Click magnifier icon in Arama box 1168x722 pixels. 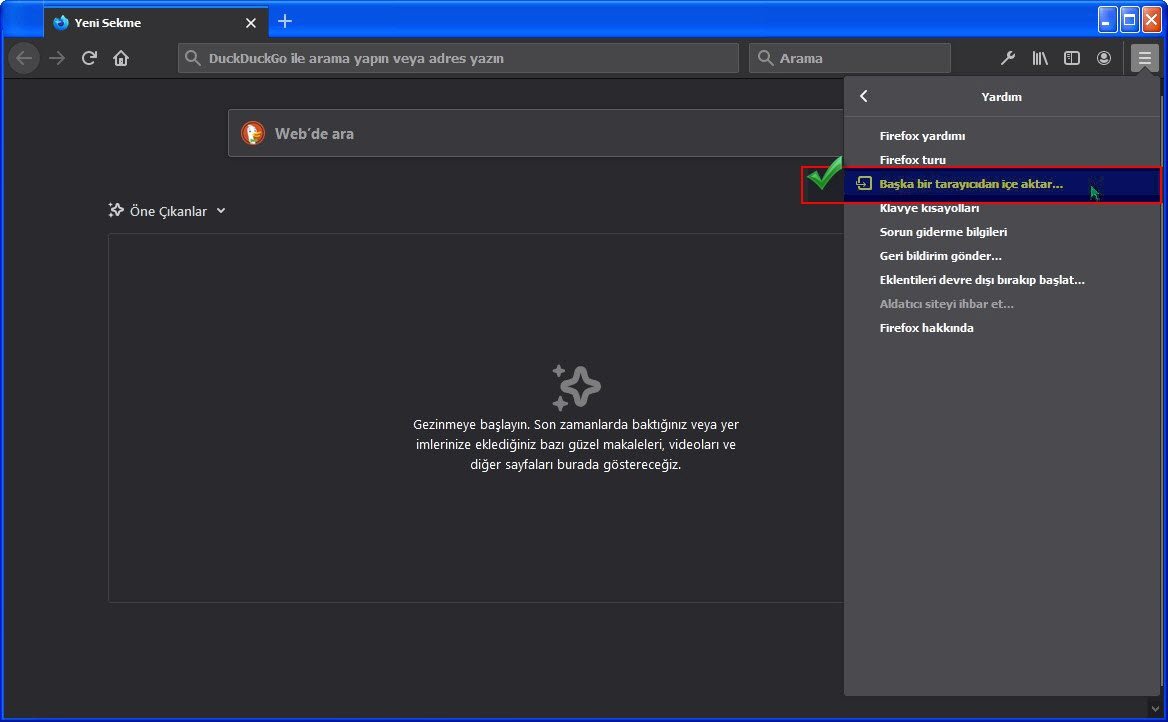click(x=765, y=58)
